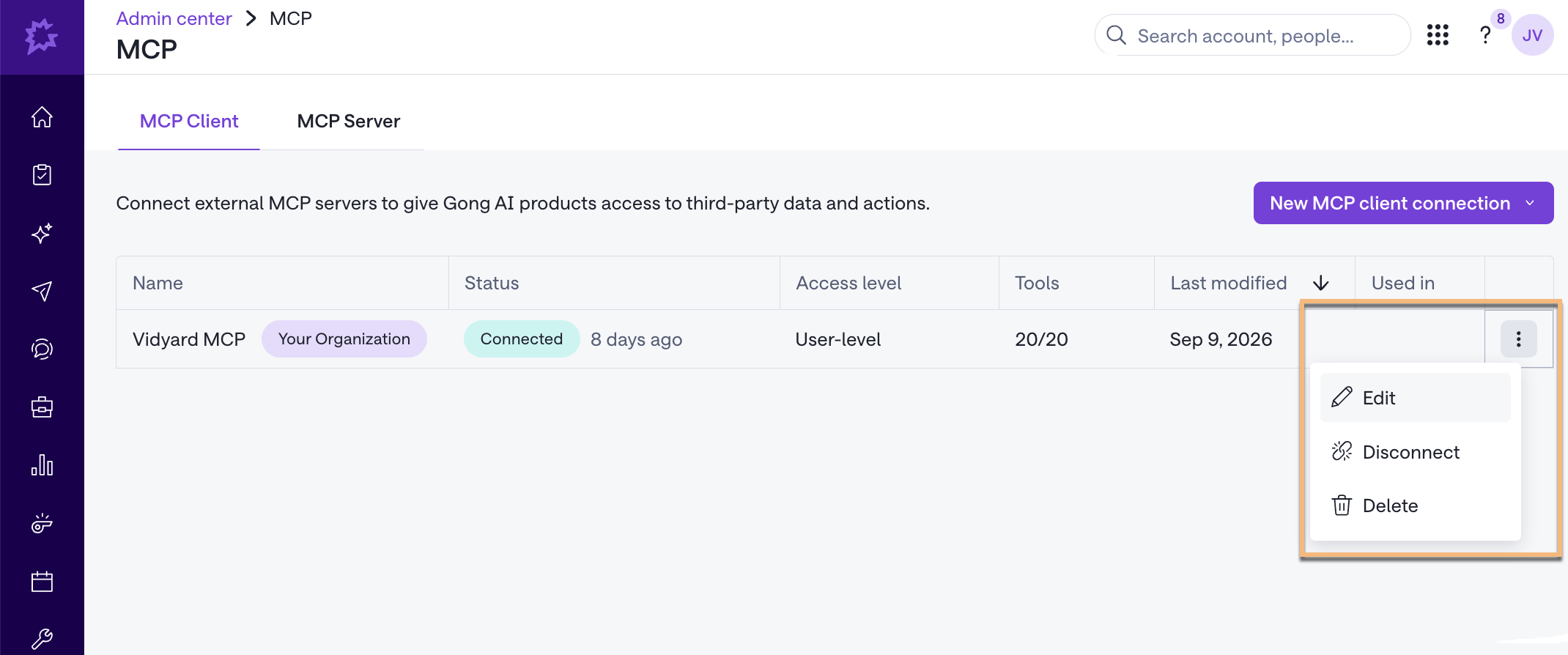This screenshot has height=655, width=1568.
Task: Go to Admin center breadcrumb link
Action: [x=174, y=18]
